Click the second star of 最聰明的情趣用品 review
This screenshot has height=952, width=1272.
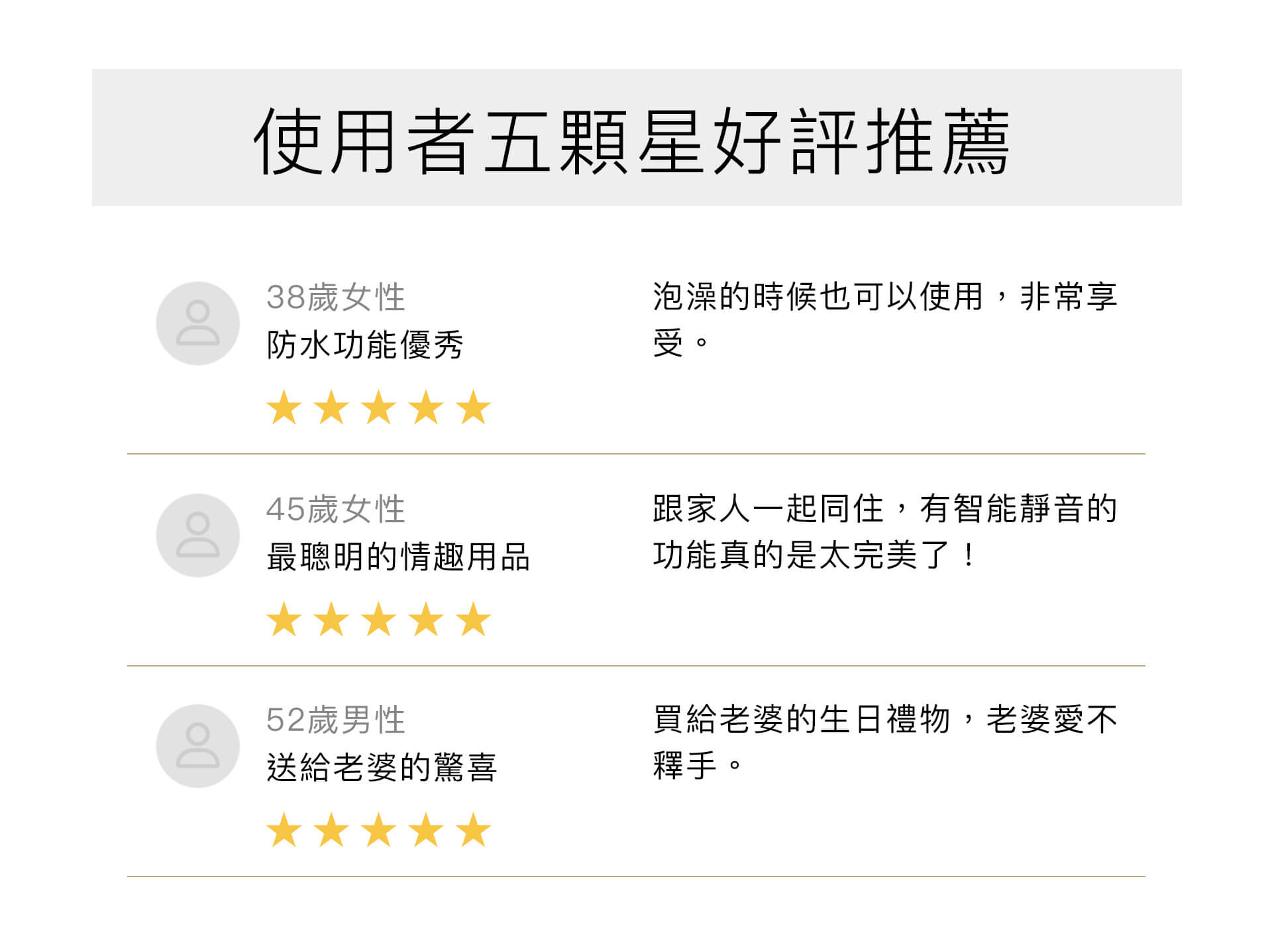[x=331, y=619]
